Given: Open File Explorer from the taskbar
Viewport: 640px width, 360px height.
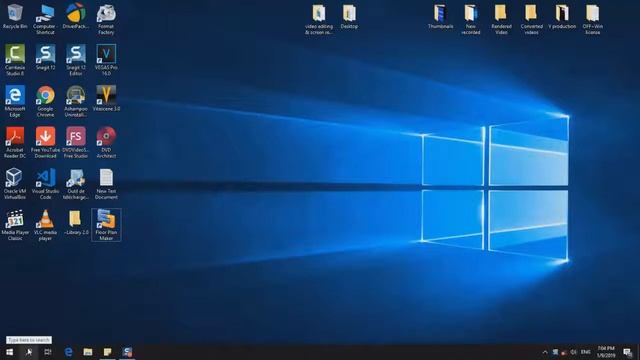Looking at the screenshot, I should point(88,352).
